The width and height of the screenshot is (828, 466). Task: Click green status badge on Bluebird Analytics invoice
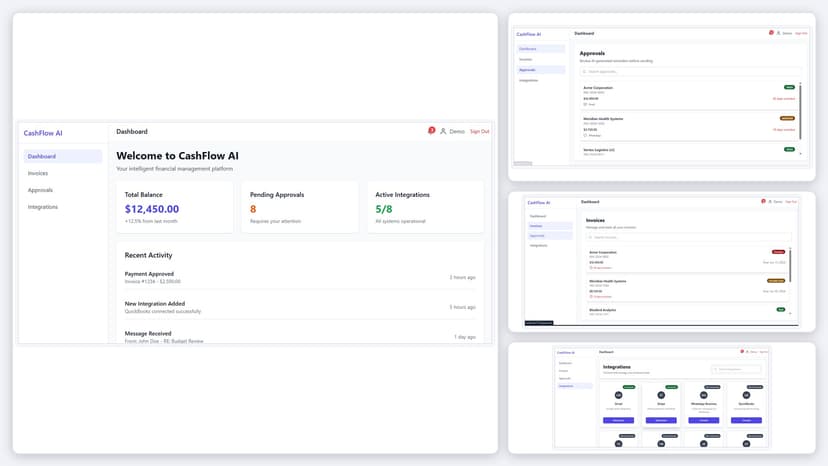coord(780,310)
